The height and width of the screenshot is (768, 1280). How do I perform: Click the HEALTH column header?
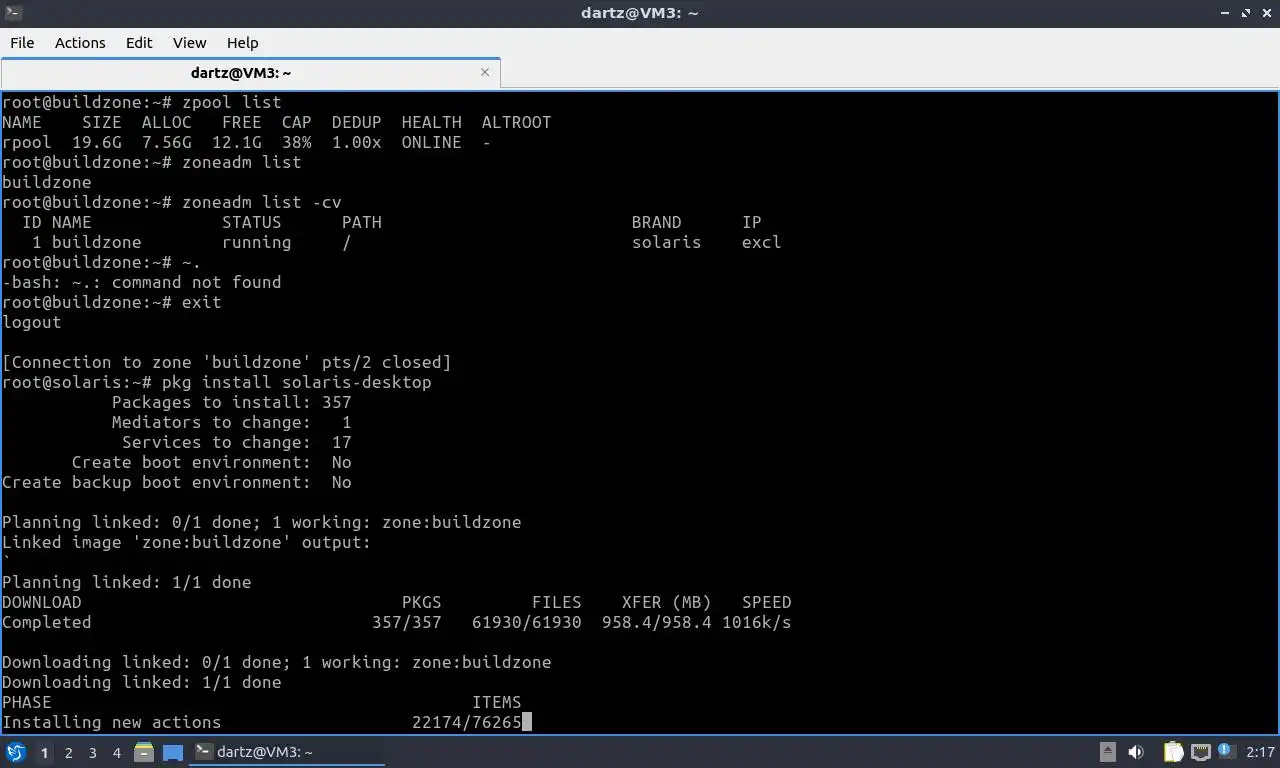coord(432,122)
